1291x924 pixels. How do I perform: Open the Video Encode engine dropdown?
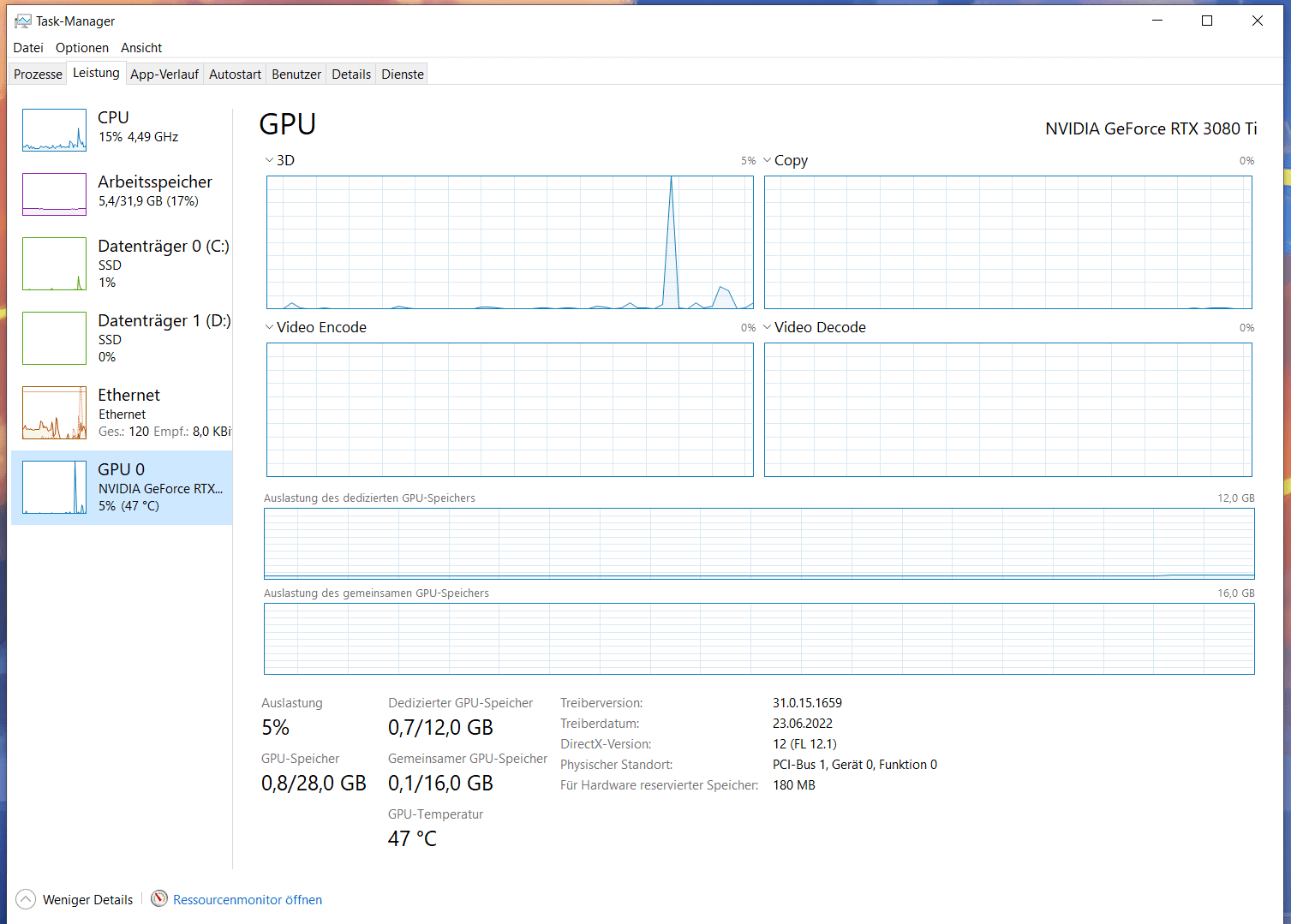click(x=269, y=327)
